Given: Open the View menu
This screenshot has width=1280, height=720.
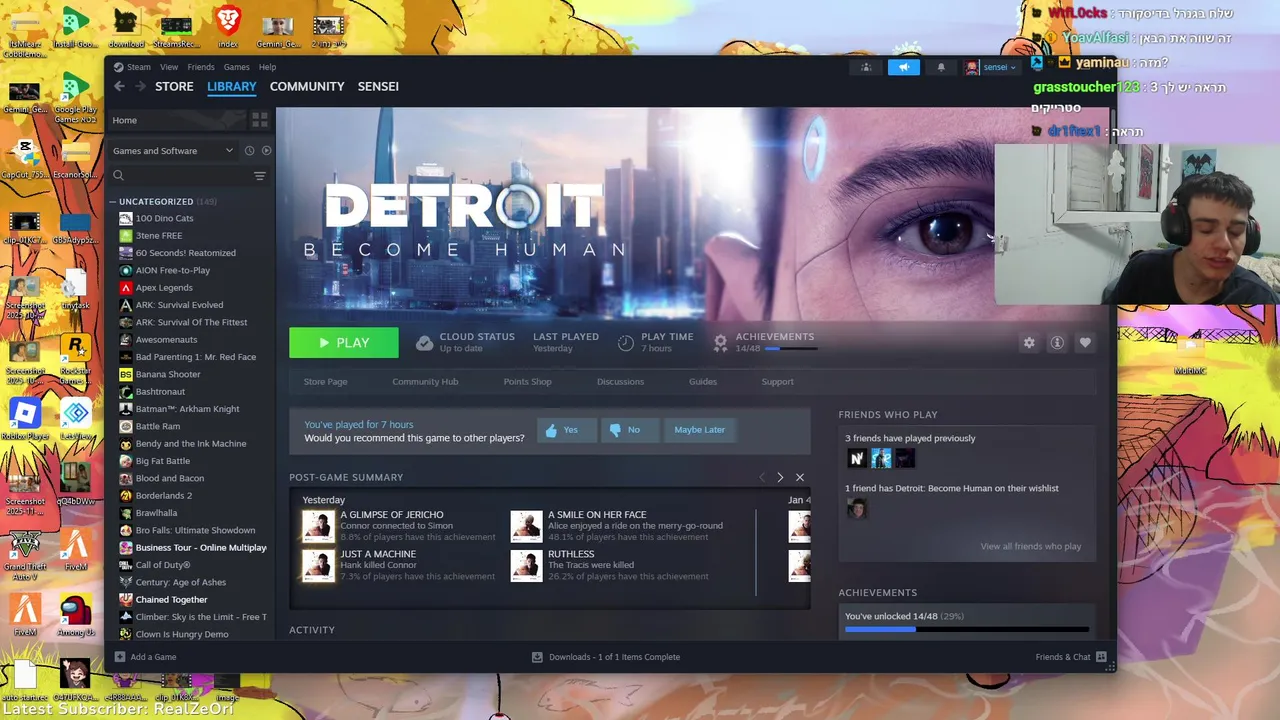Looking at the screenshot, I should pyautogui.click(x=169, y=67).
